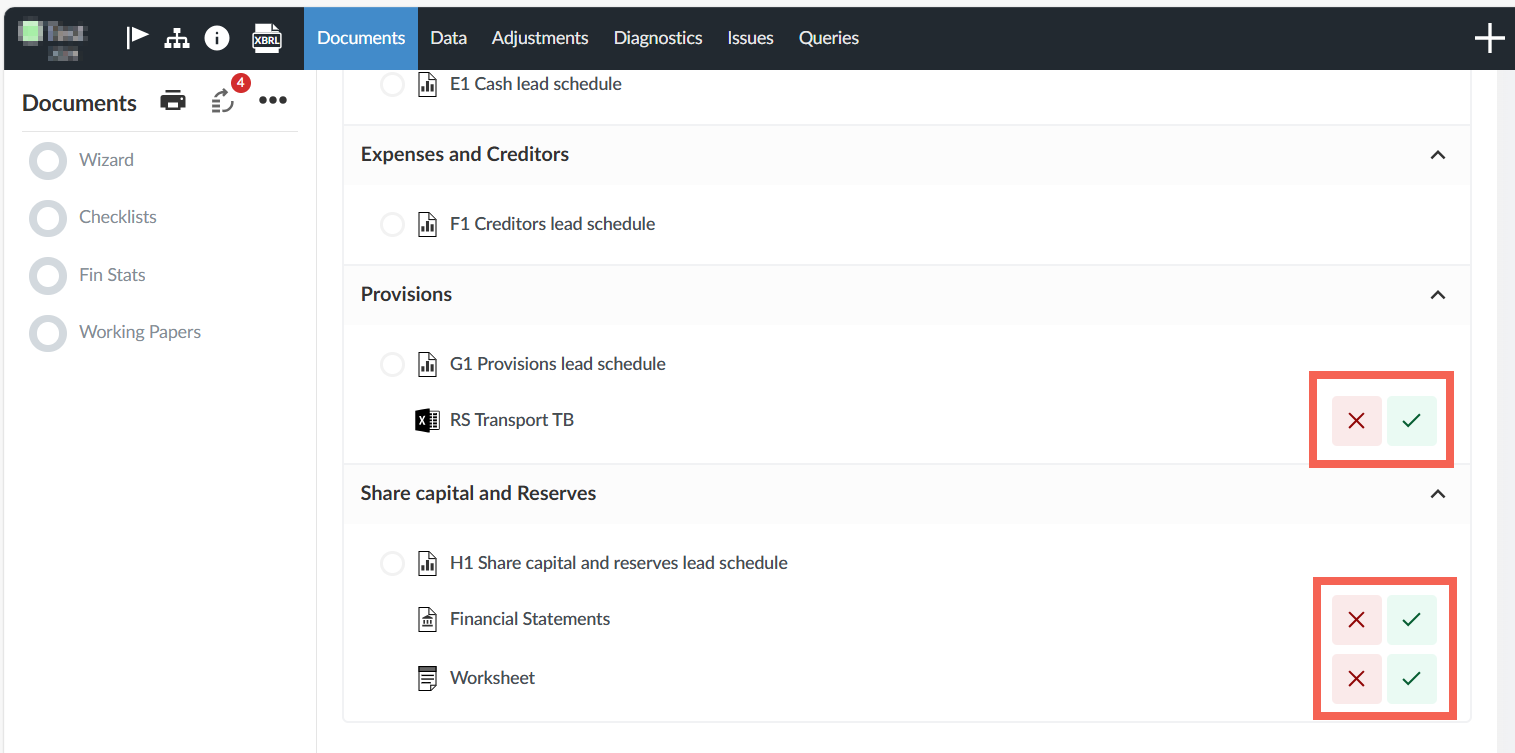Switch to the Queries tab
This screenshot has height=753, width=1515.
click(x=829, y=38)
